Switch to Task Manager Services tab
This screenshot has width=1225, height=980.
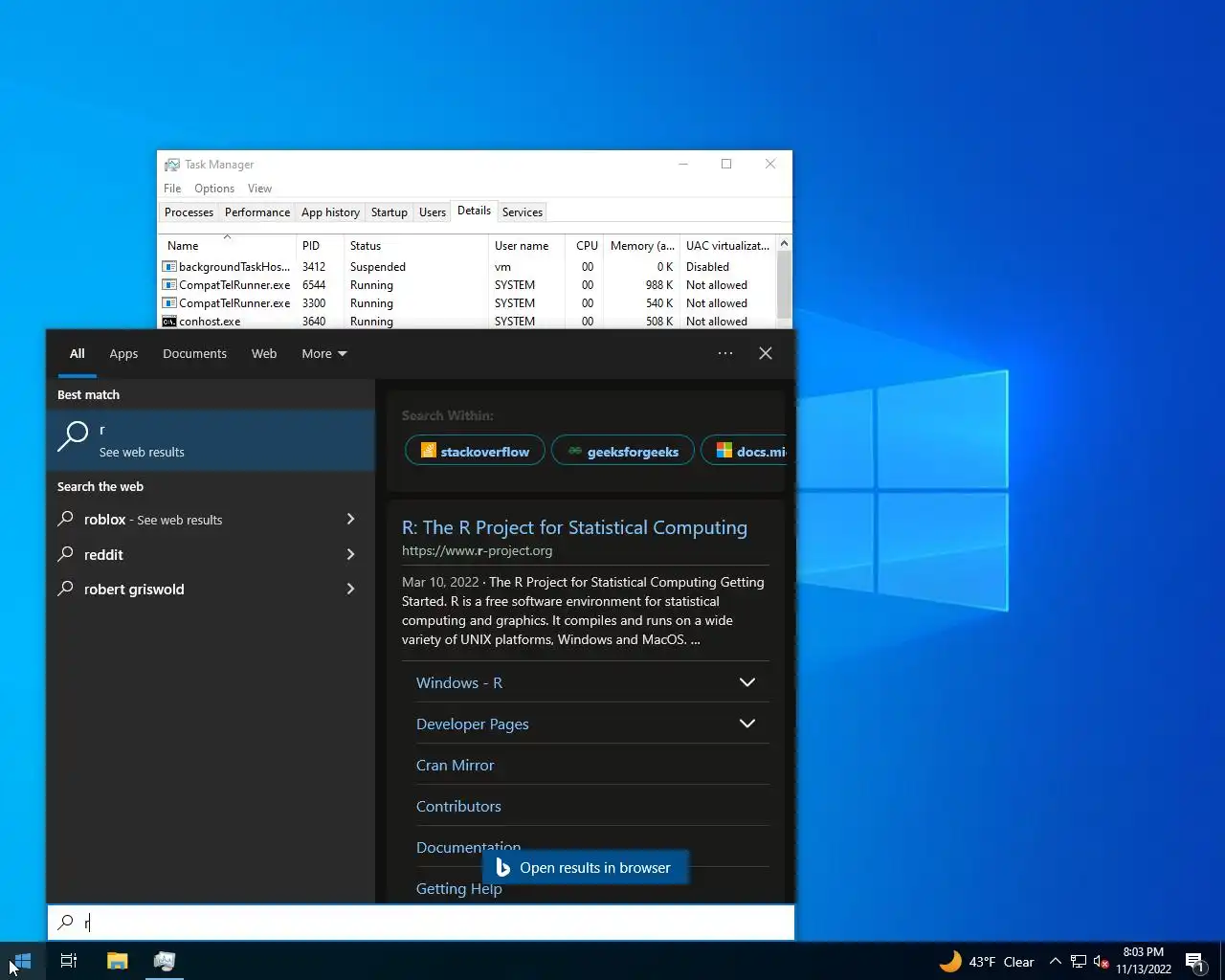523,212
